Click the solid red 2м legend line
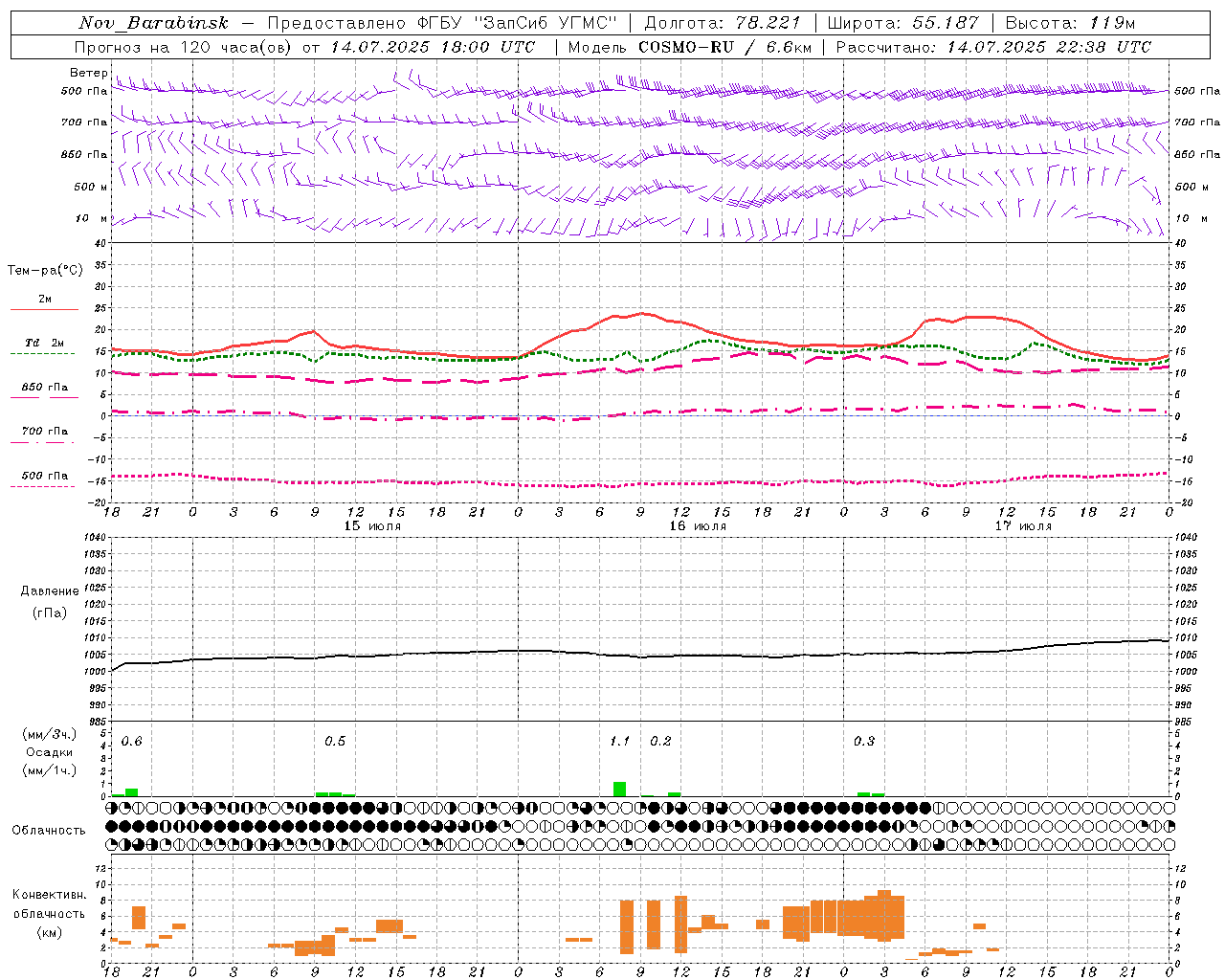 (x=44, y=309)
